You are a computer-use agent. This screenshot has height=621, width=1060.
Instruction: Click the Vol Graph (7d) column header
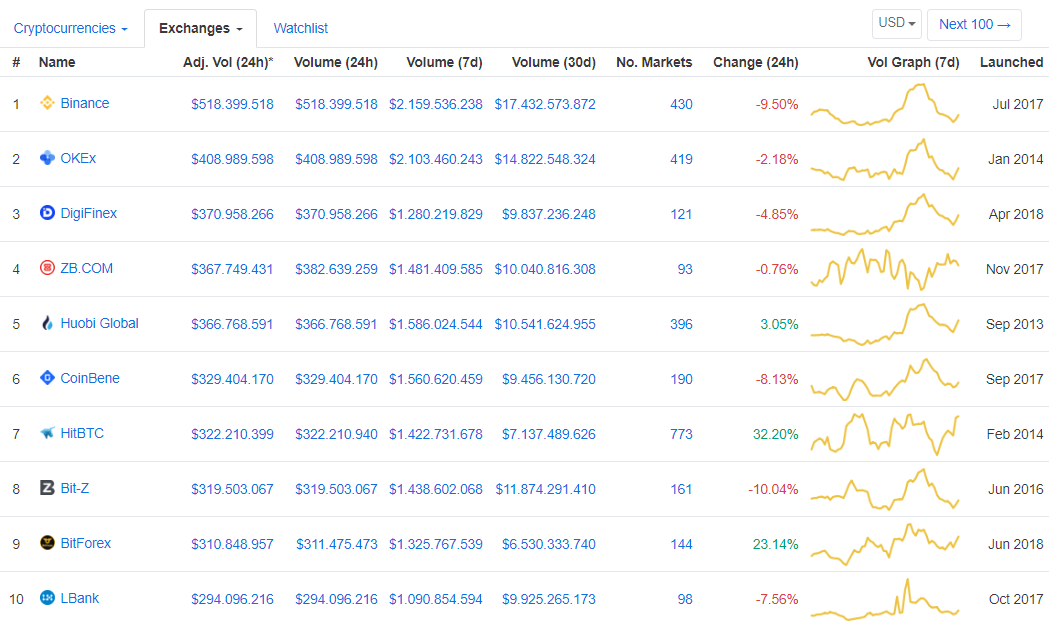913,62
